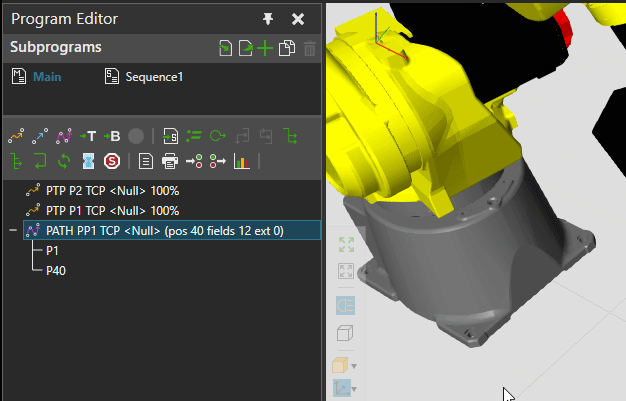Viewport: 626px width, 401px height.
Task: Open the frame types visibility dropdown
Action: click(354, 389)
